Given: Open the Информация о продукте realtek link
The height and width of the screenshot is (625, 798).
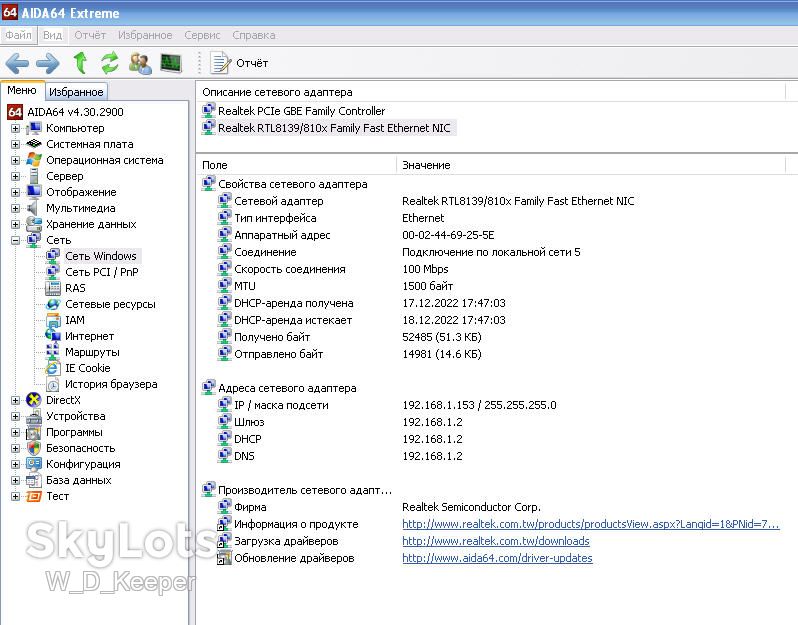Looking at the screenshot, I should pos(590,524).
